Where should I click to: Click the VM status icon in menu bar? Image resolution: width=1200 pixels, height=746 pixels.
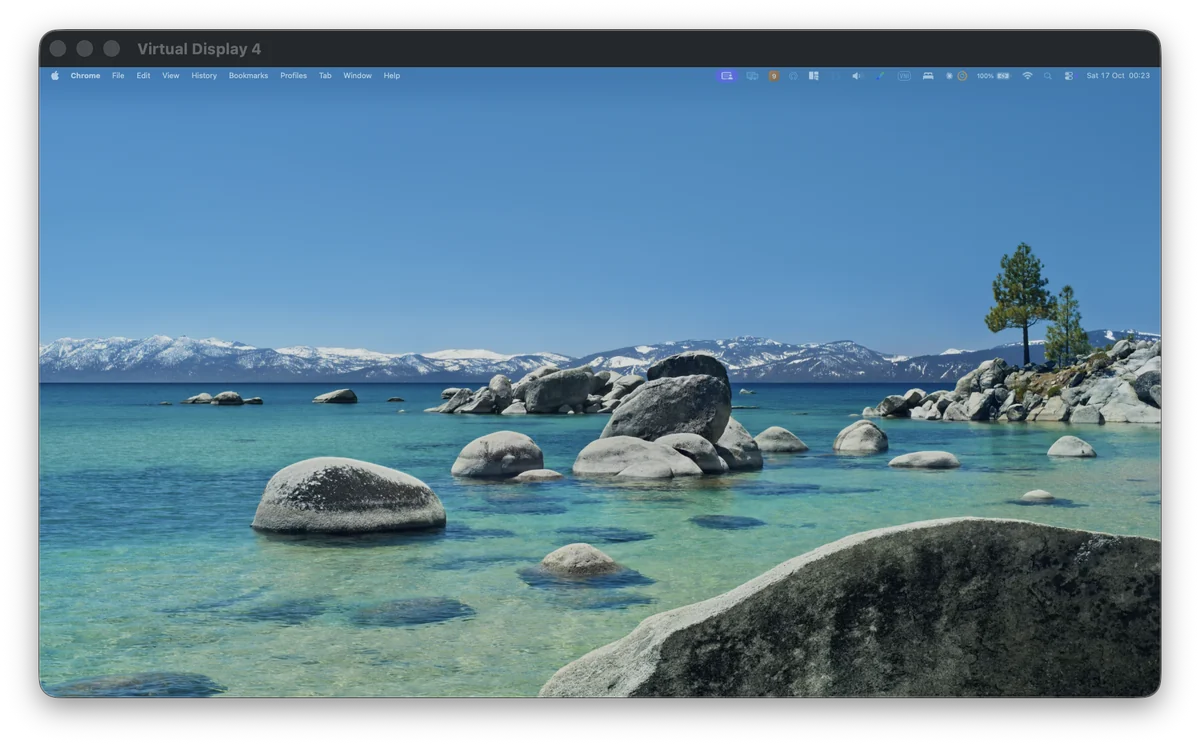coord(904,76)
